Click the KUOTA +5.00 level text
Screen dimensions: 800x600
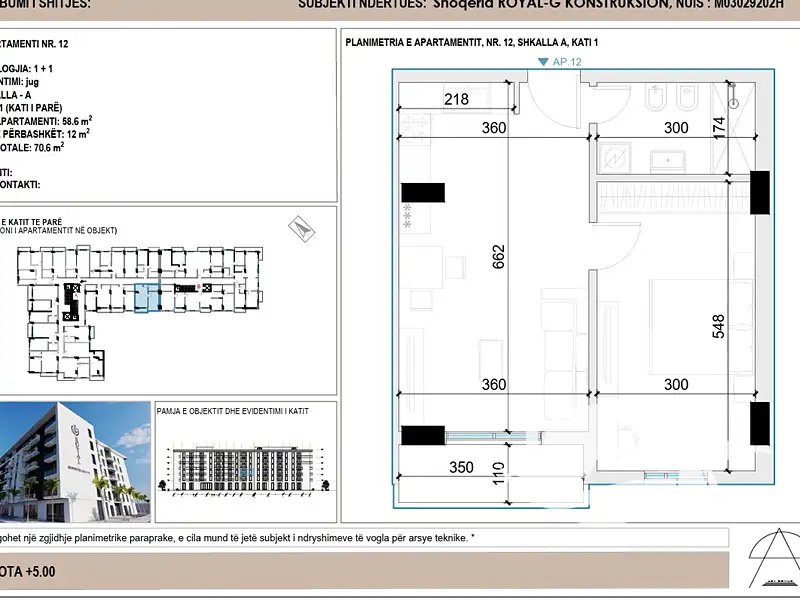28,571
